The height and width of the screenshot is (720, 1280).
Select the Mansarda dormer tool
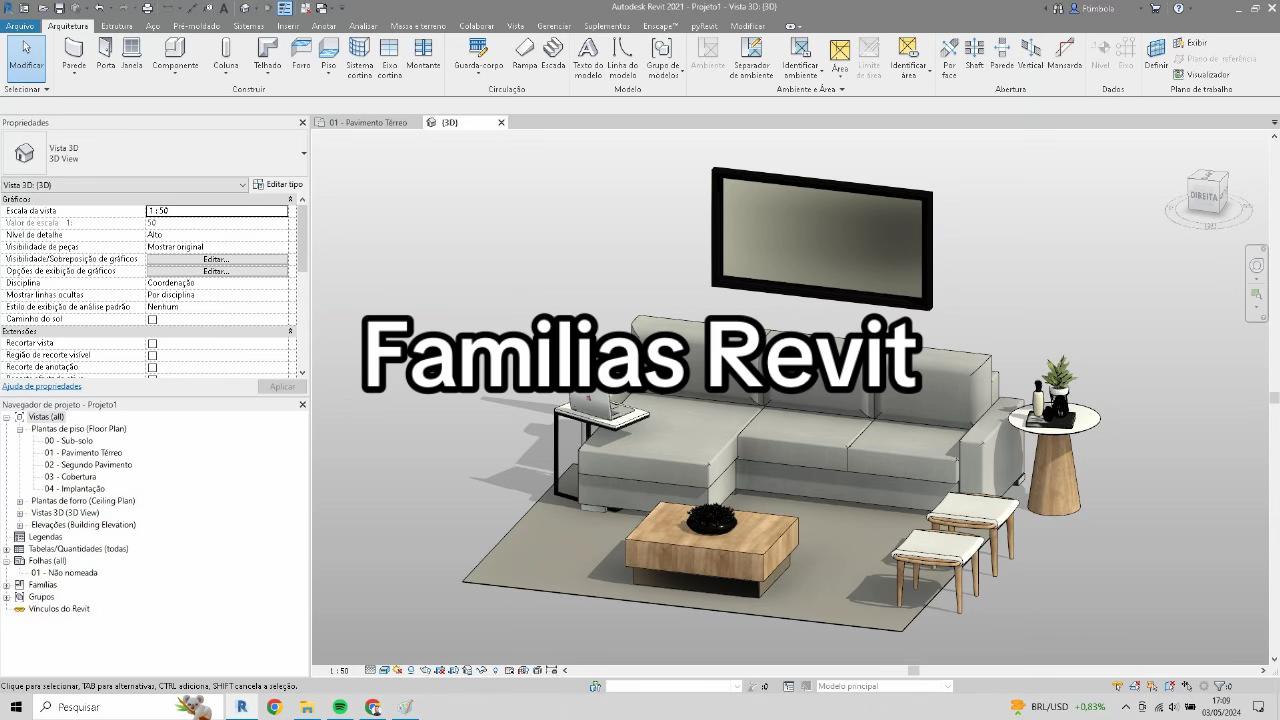(1064, 54)
